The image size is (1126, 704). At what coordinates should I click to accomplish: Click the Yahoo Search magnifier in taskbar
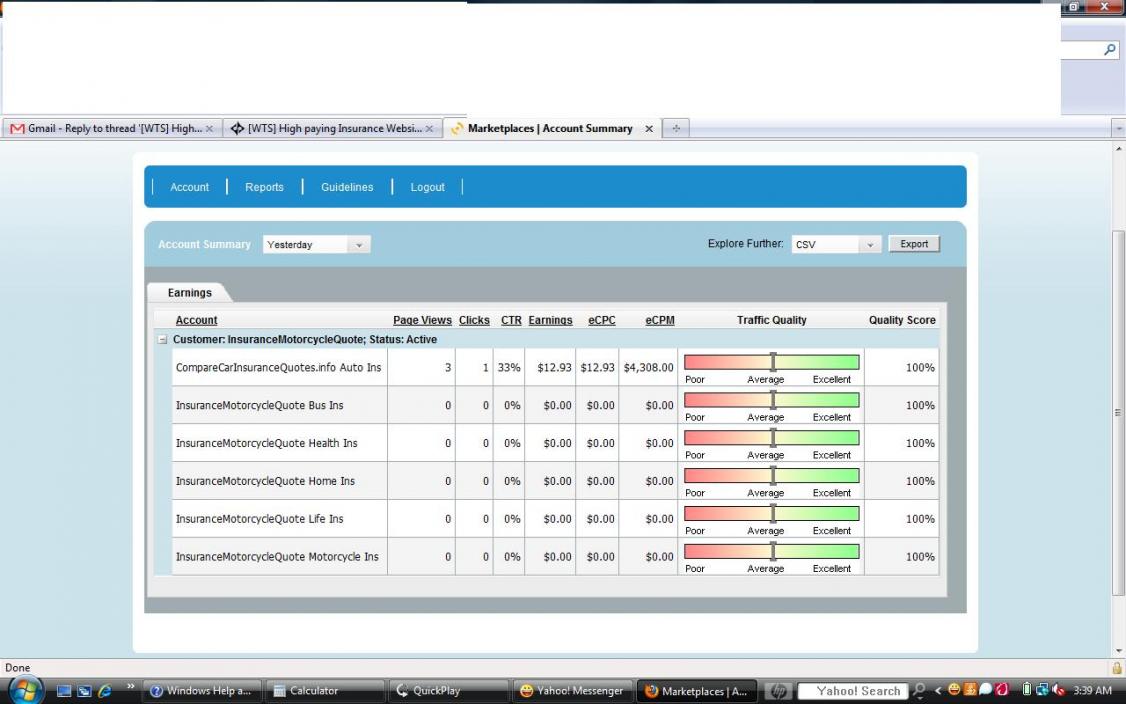(x=918, y=690)
